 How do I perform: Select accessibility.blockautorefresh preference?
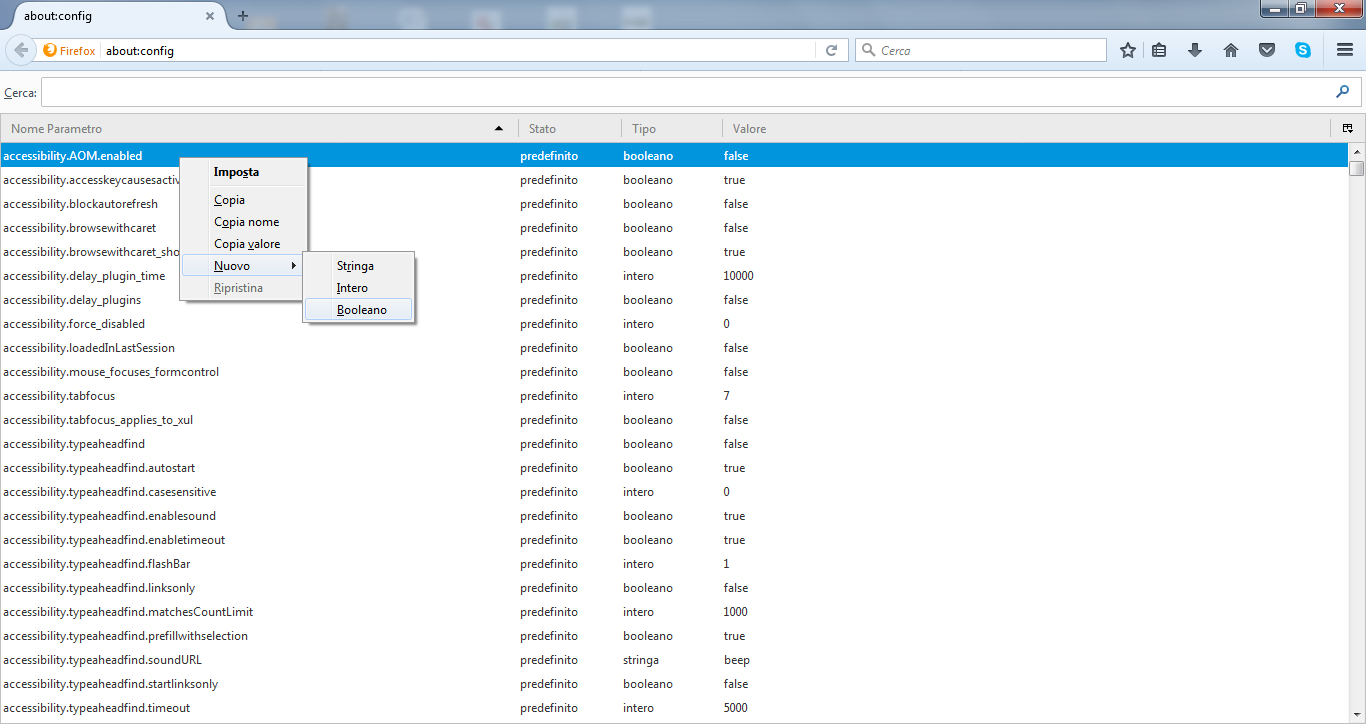[x=674, y=204]
